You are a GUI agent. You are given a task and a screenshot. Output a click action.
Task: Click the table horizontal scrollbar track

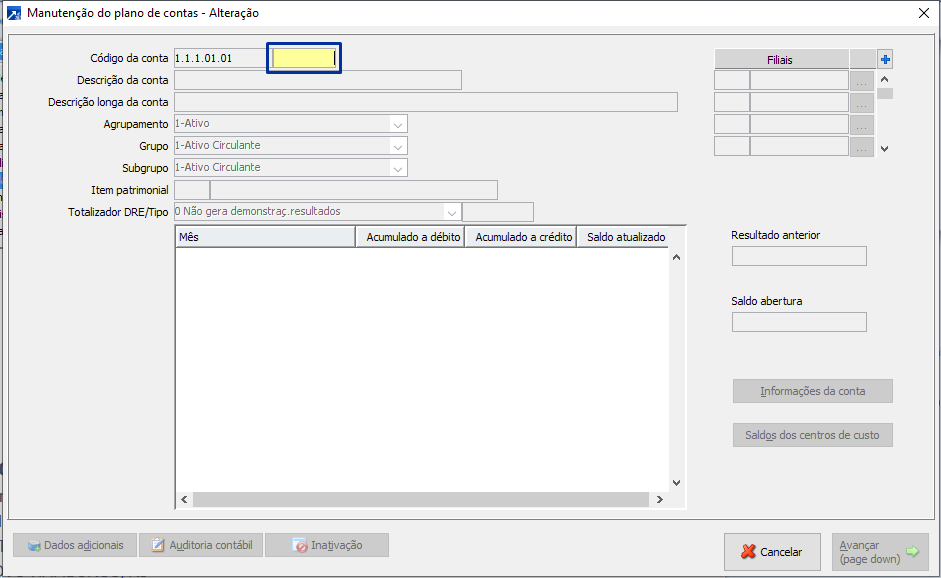(421, 499)
